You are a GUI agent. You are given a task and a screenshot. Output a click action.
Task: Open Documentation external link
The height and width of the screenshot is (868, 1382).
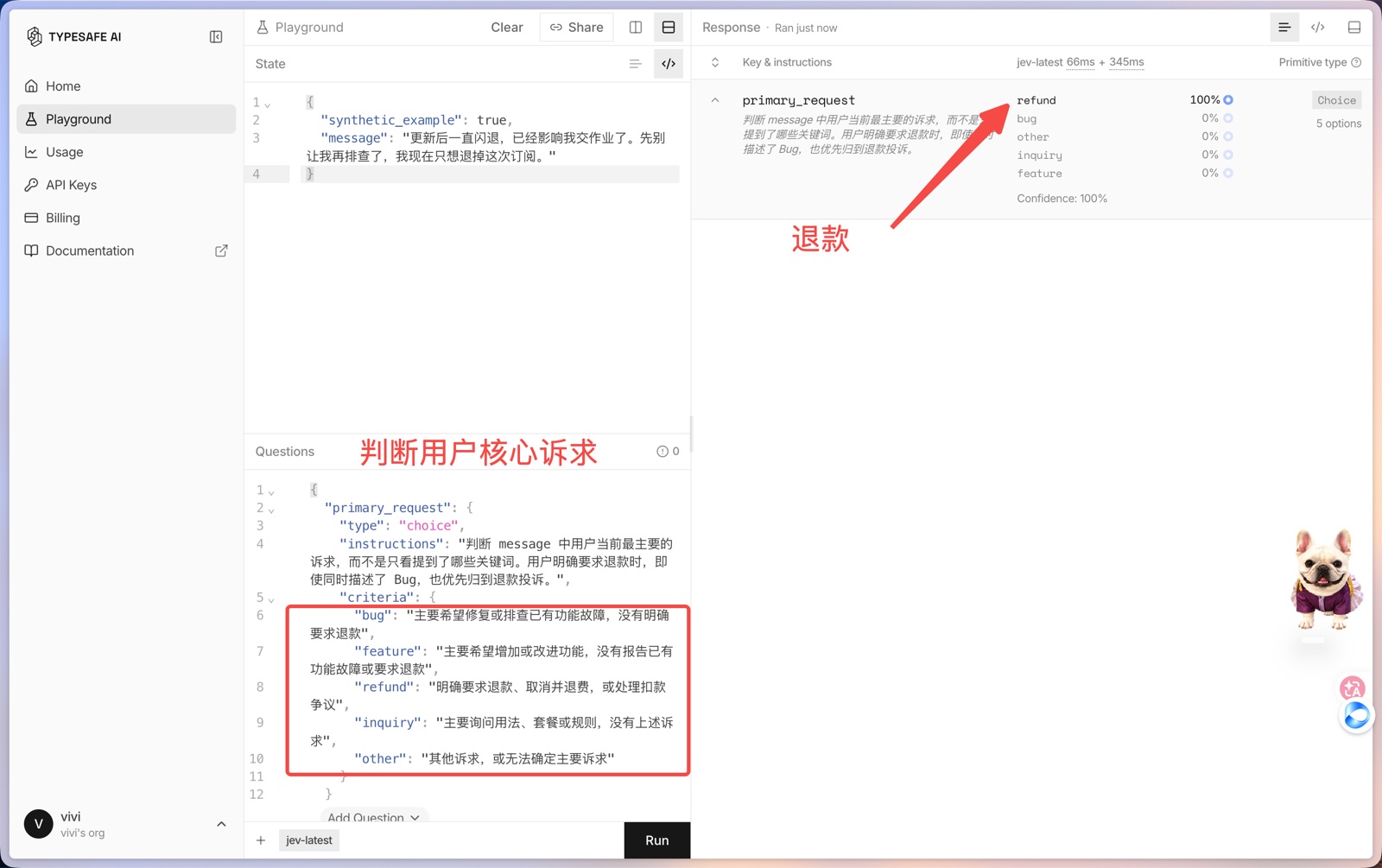point(126,250)
